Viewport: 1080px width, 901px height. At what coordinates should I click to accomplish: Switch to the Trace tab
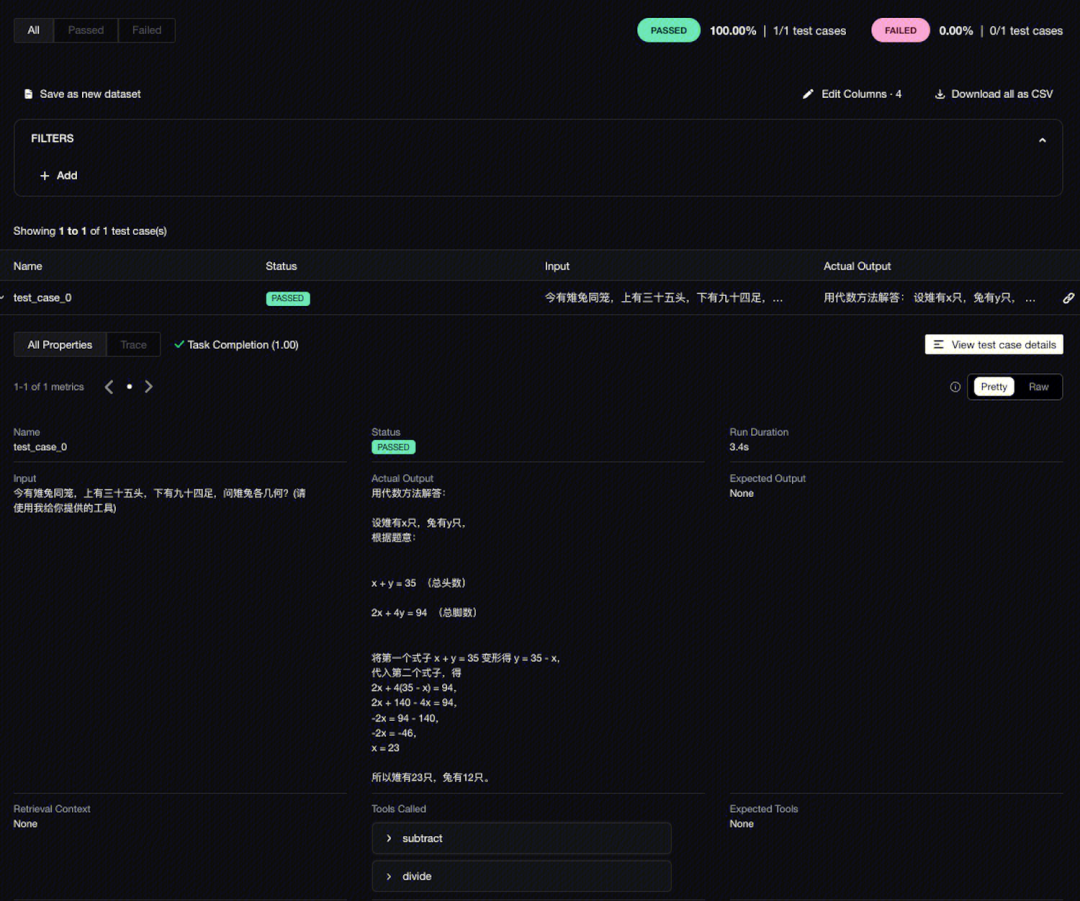tap(134, 344)
